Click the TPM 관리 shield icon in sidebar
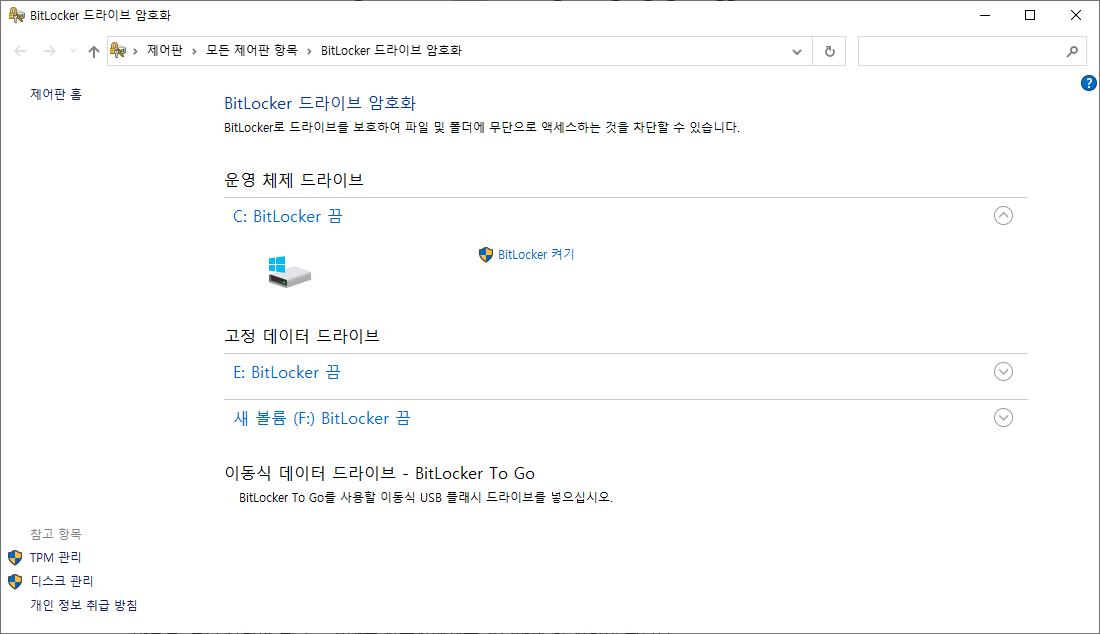The image size is (1100, 634). tap(14, 558)
